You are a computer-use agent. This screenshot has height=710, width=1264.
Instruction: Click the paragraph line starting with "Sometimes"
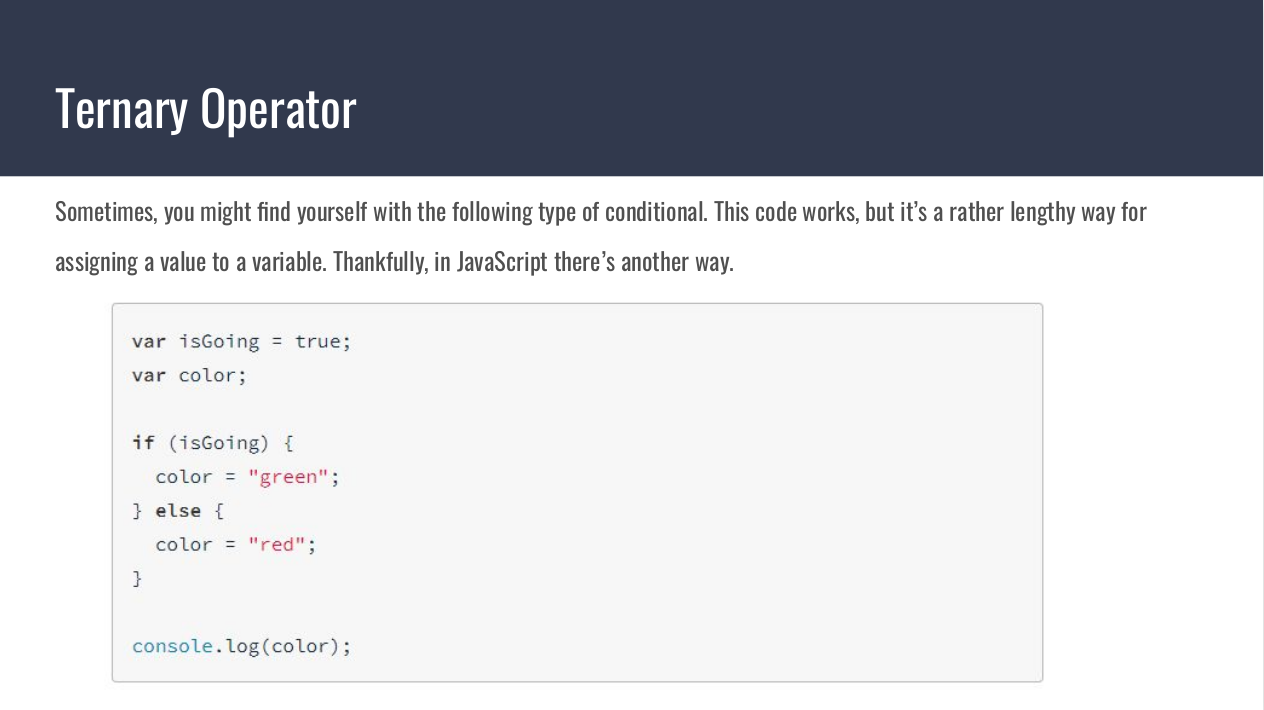[x=600, y=212]
